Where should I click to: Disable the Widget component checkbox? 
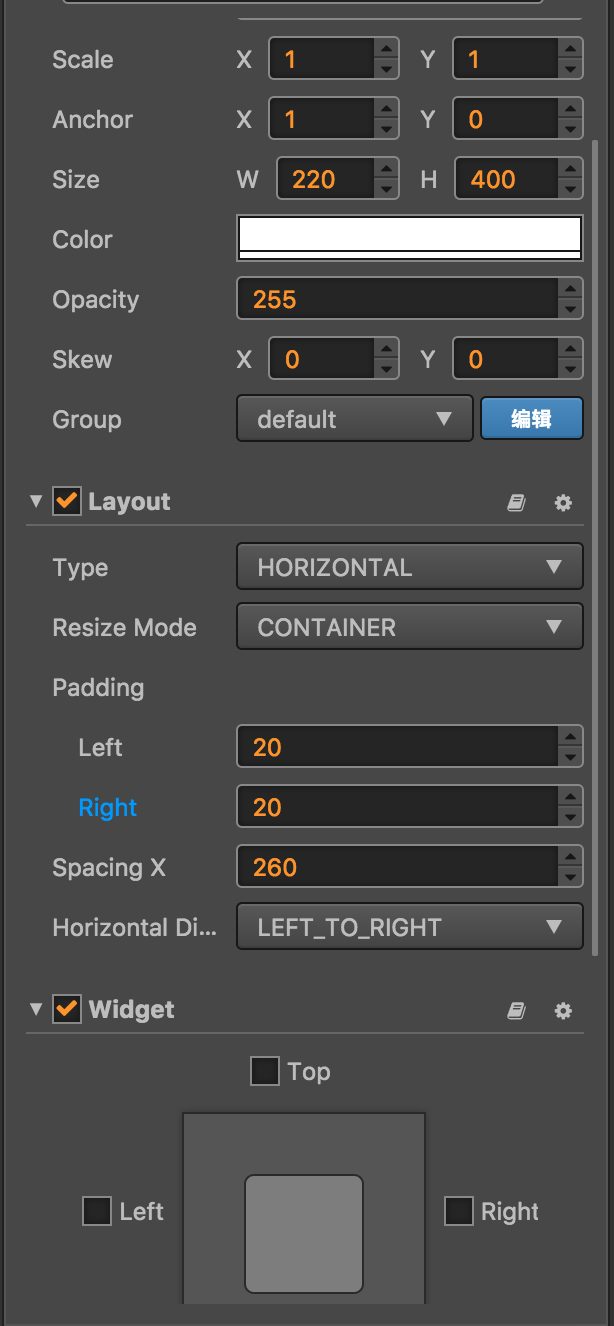click(67, 1009)
